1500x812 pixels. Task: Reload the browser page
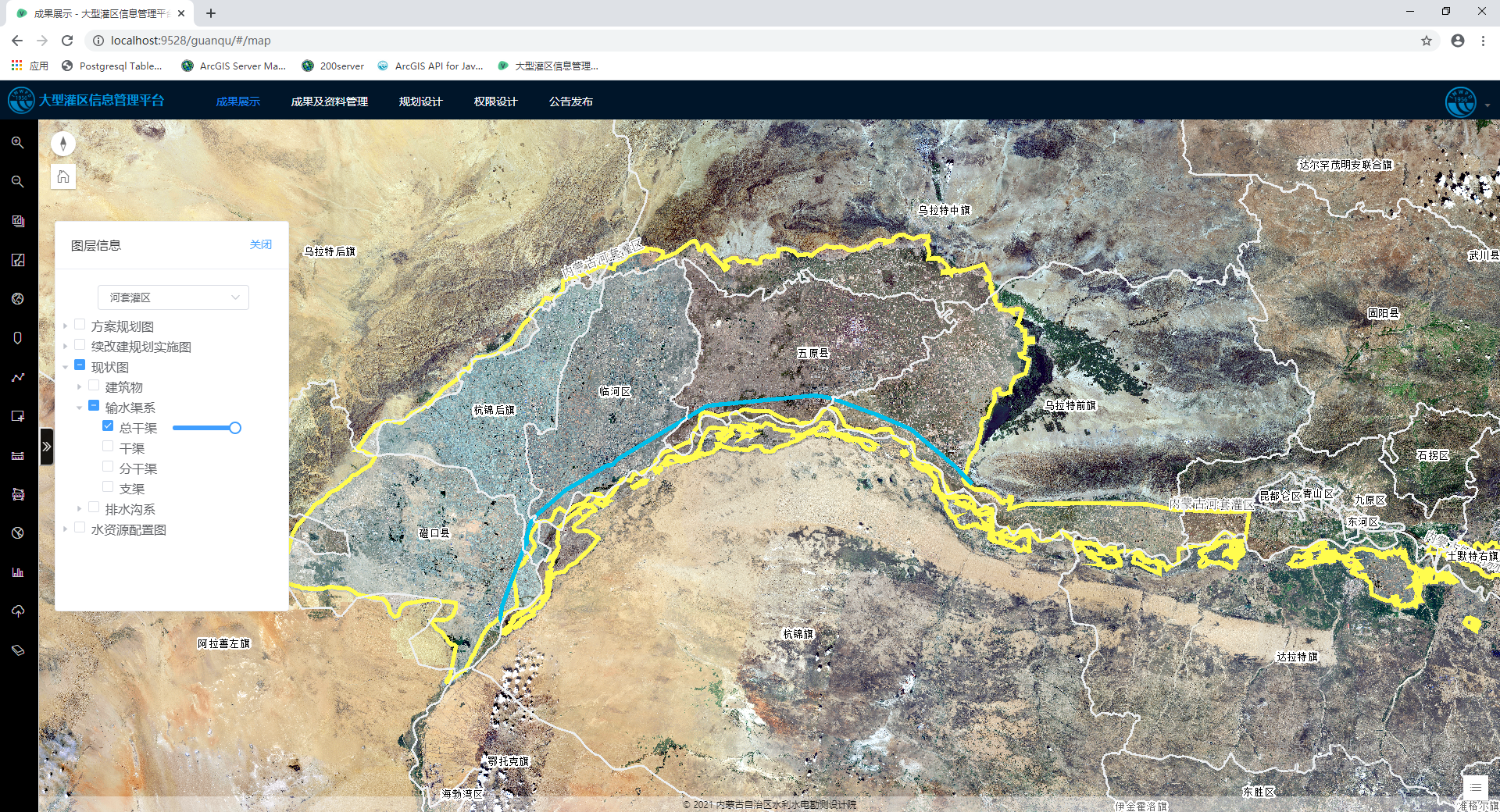coord(67,41)
